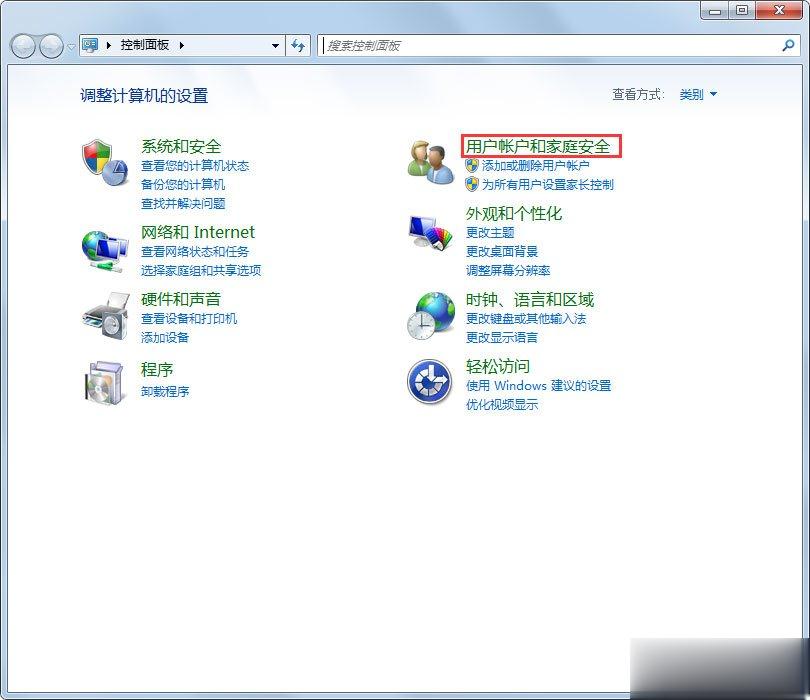Click 调整屏幕分辨率 link
Viewport: 810px width, 700px height.
coord(508,270)
